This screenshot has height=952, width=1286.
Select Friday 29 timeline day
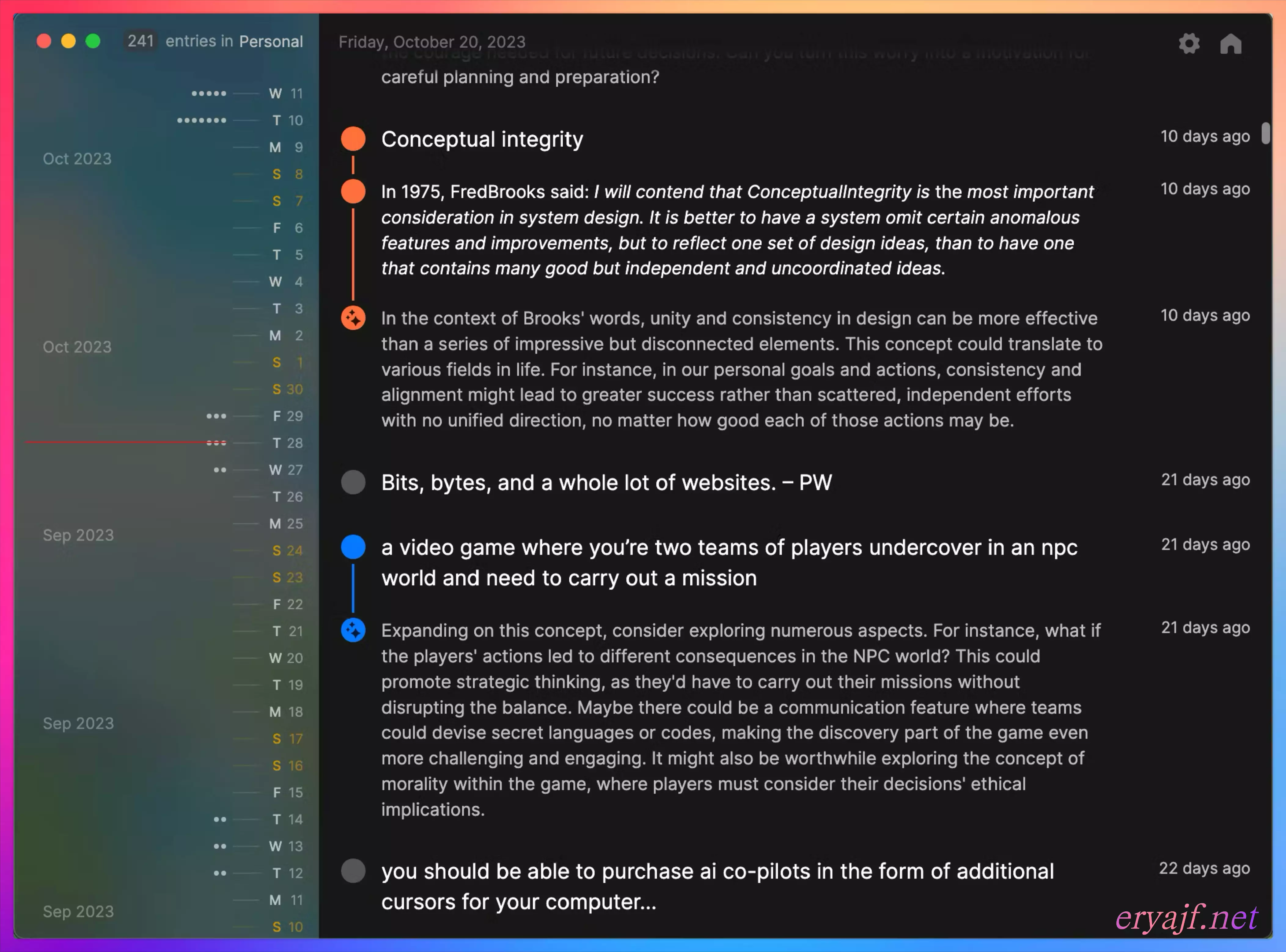[287, 416]
